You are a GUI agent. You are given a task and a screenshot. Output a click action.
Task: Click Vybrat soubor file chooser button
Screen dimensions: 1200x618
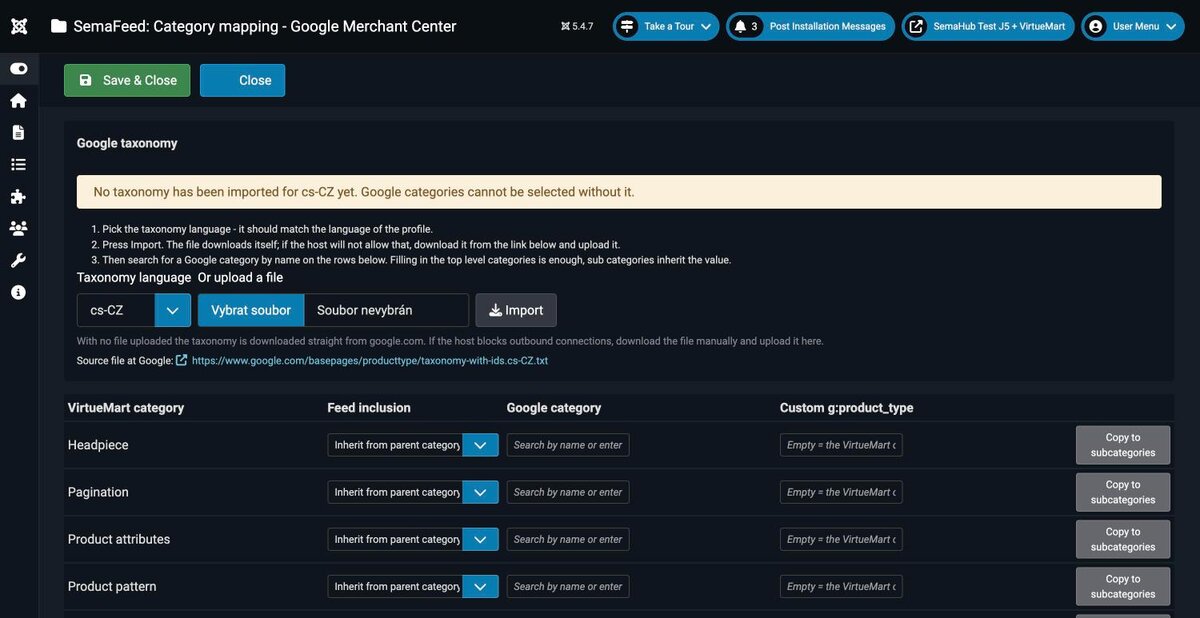251,310
